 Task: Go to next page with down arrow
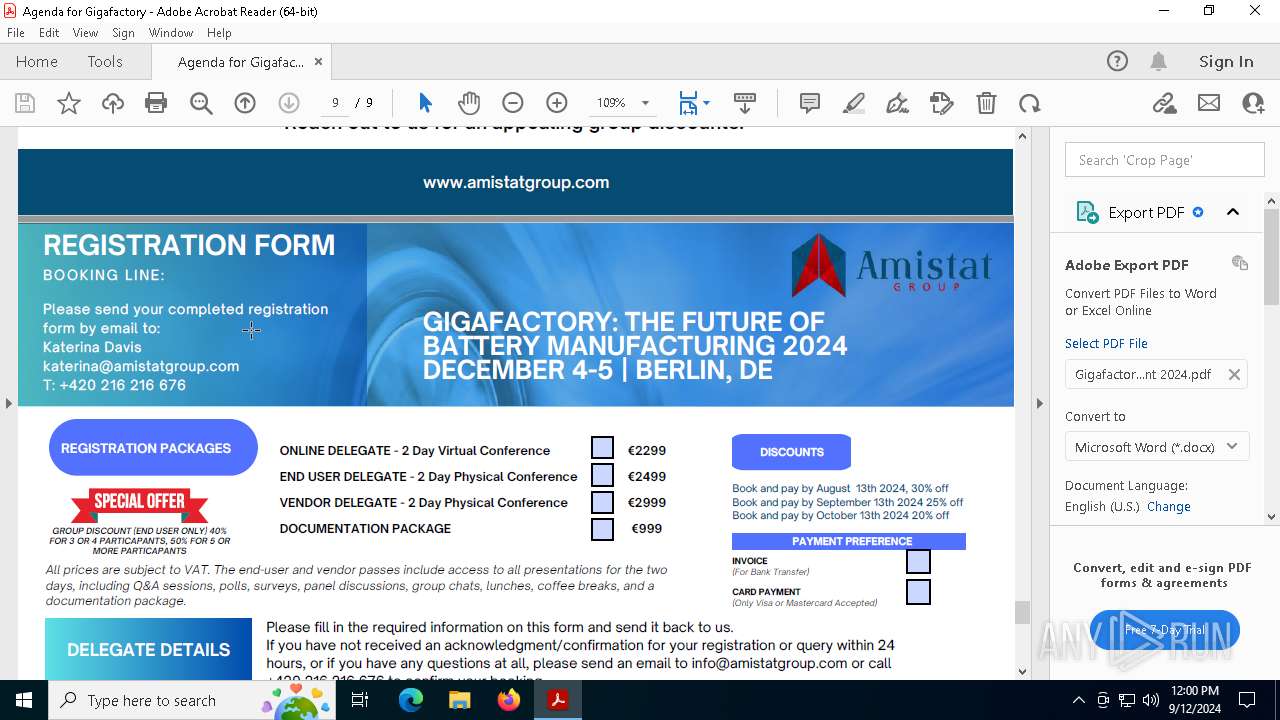289,103
